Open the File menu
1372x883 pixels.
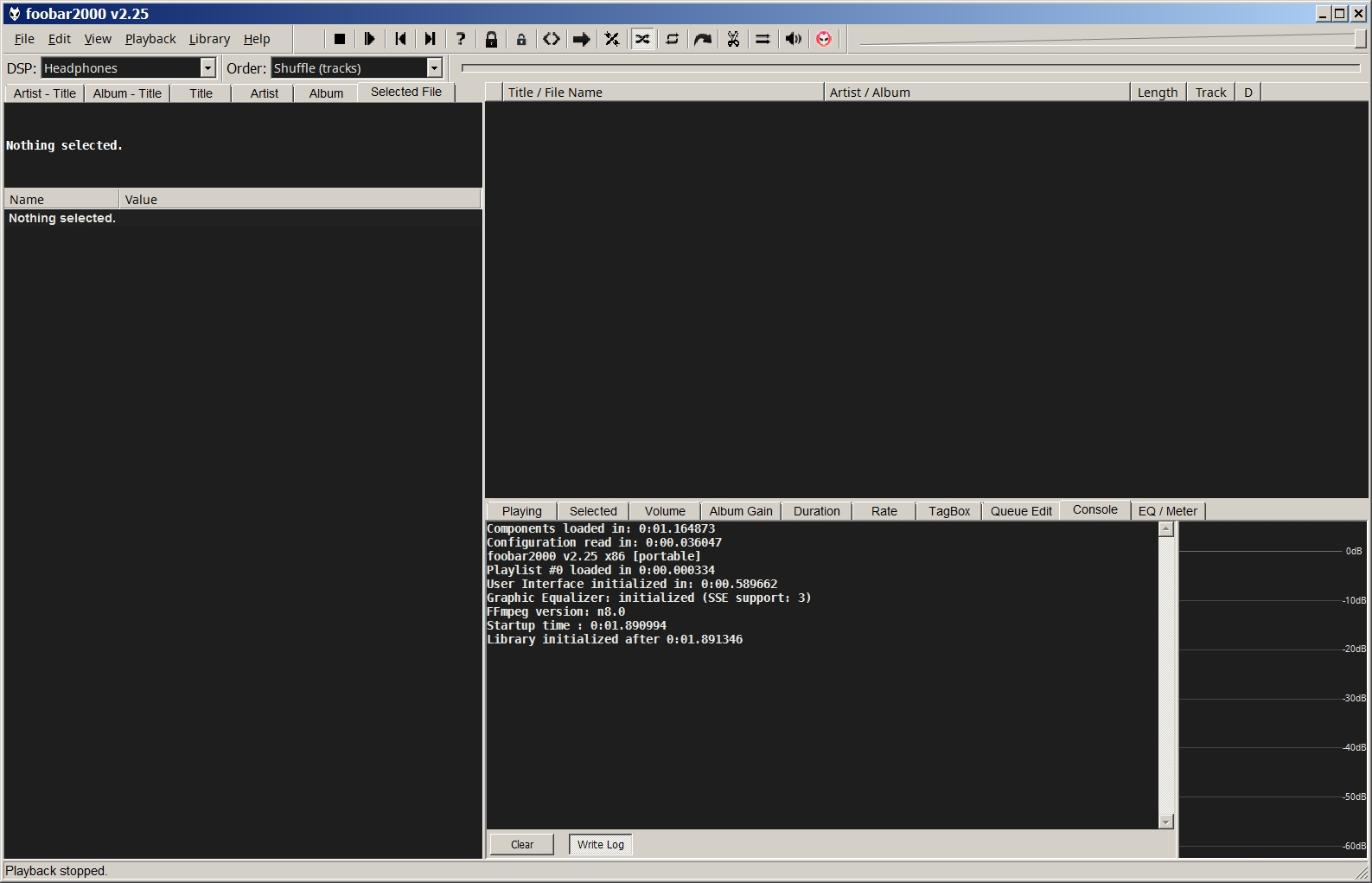24,39
